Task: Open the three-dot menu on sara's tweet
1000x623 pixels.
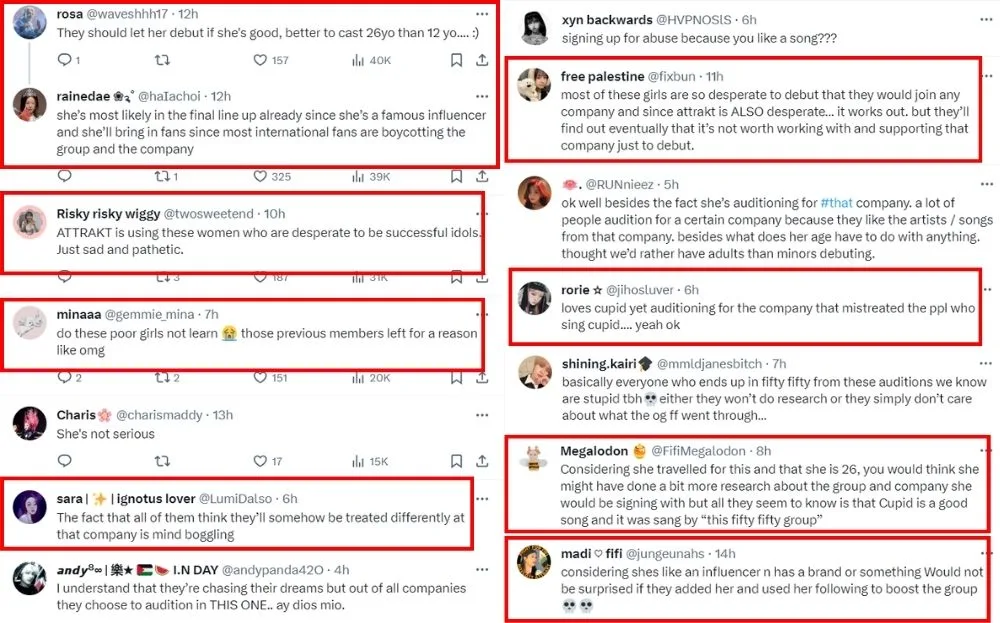Action: [482, 496]
